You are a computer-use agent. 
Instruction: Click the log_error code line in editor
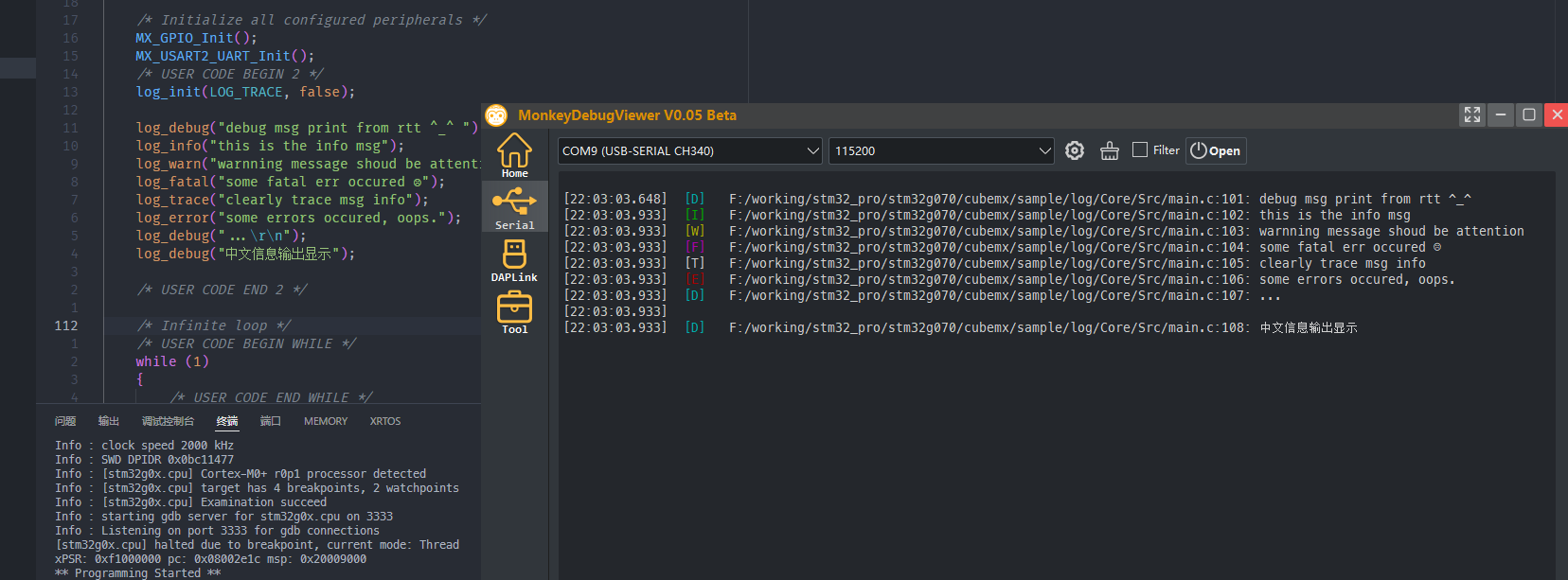[x=298, y=218]
